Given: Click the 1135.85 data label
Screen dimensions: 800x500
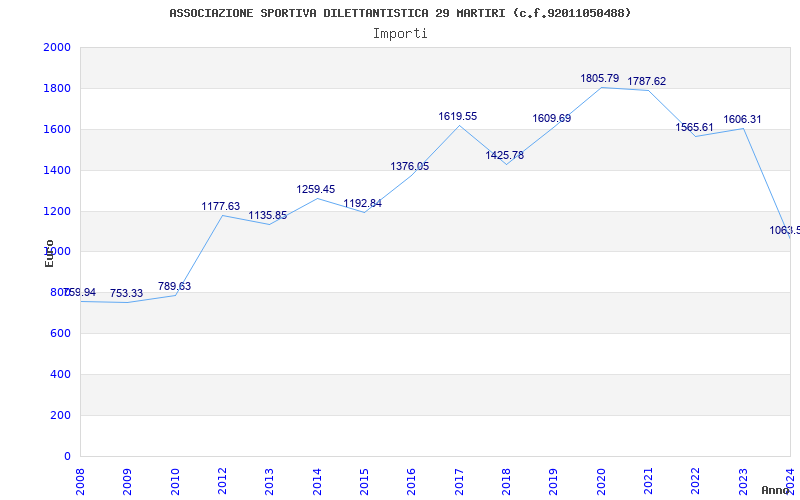Looking at the screenshot, I should [268, 215].
